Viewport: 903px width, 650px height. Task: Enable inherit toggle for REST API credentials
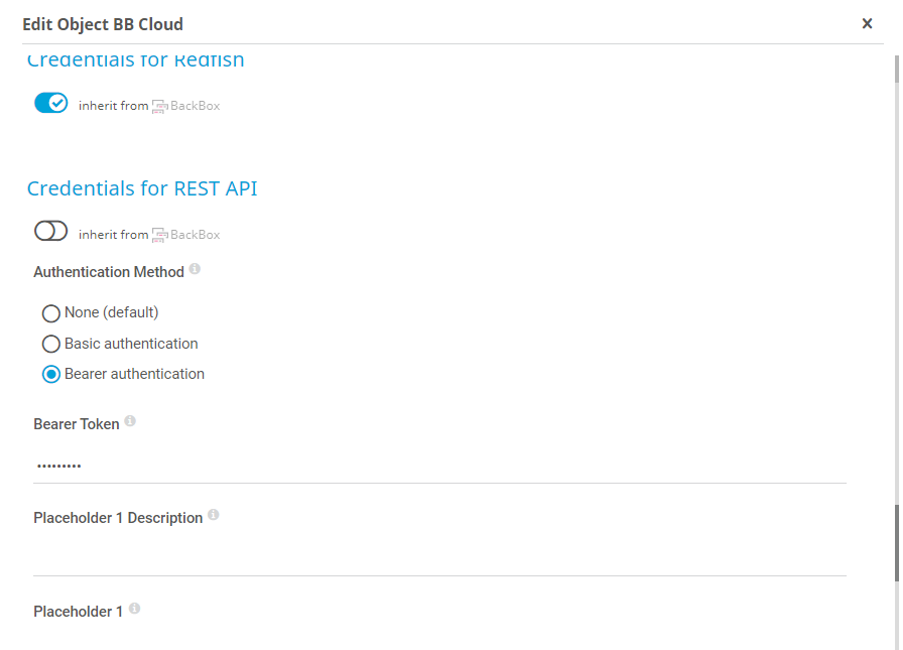(50, 232)
